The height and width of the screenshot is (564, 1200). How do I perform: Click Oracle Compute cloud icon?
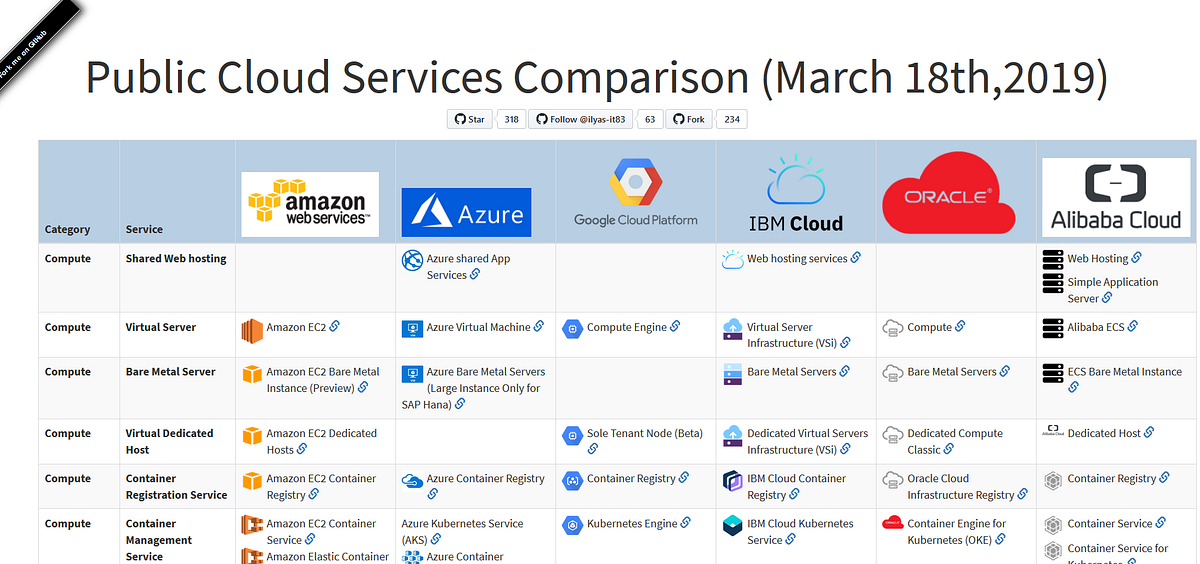click(x=892, y=327)
